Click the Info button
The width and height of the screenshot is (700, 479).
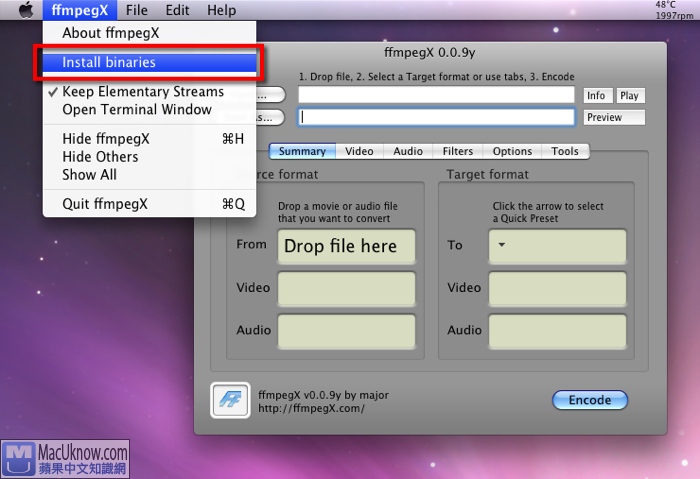pos(598,96)
